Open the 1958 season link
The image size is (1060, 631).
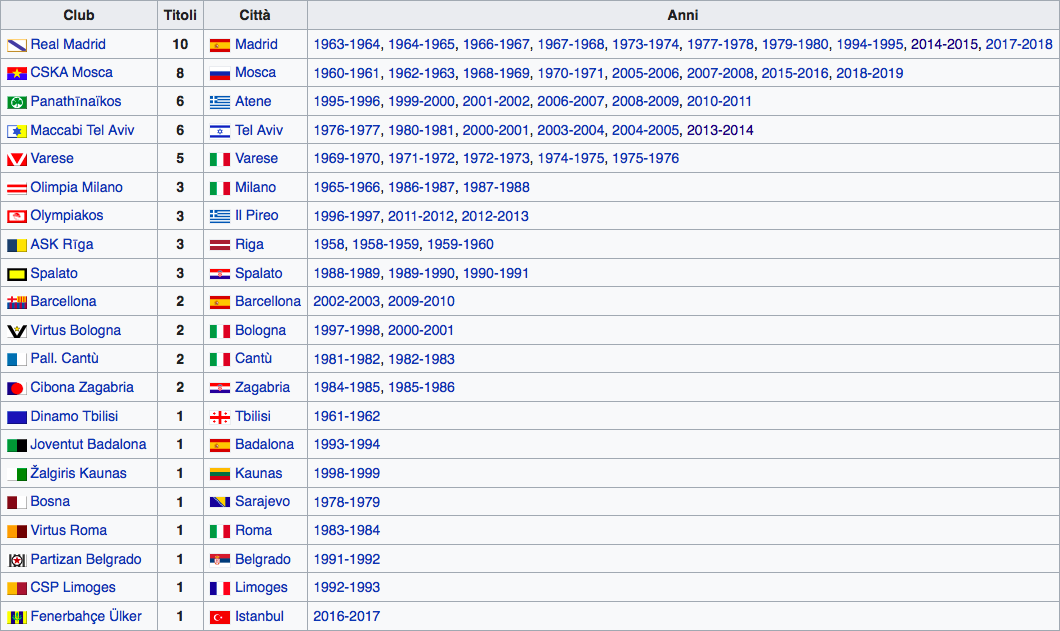329,245
